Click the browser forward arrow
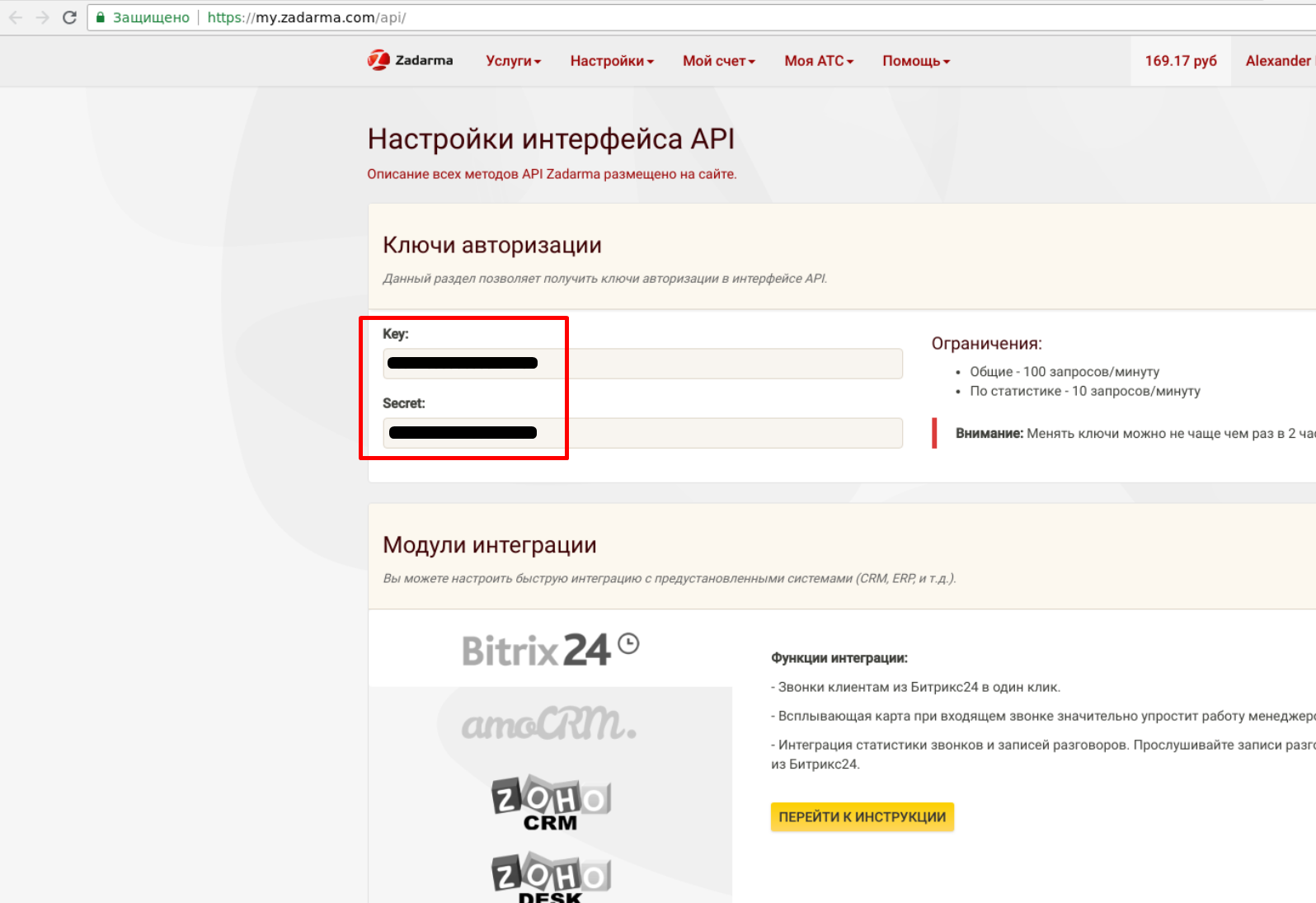 coord(43,17)
